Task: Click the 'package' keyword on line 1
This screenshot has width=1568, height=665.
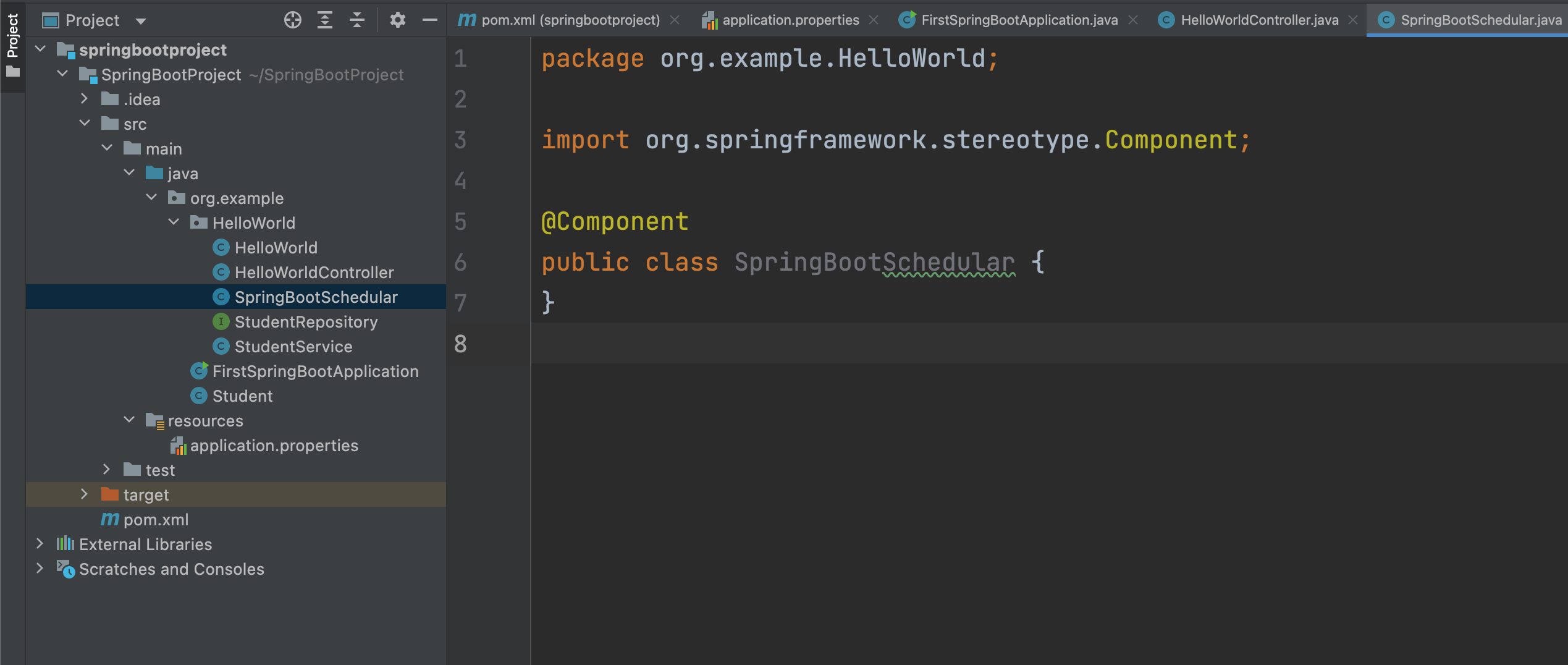Action: (593, 59)
